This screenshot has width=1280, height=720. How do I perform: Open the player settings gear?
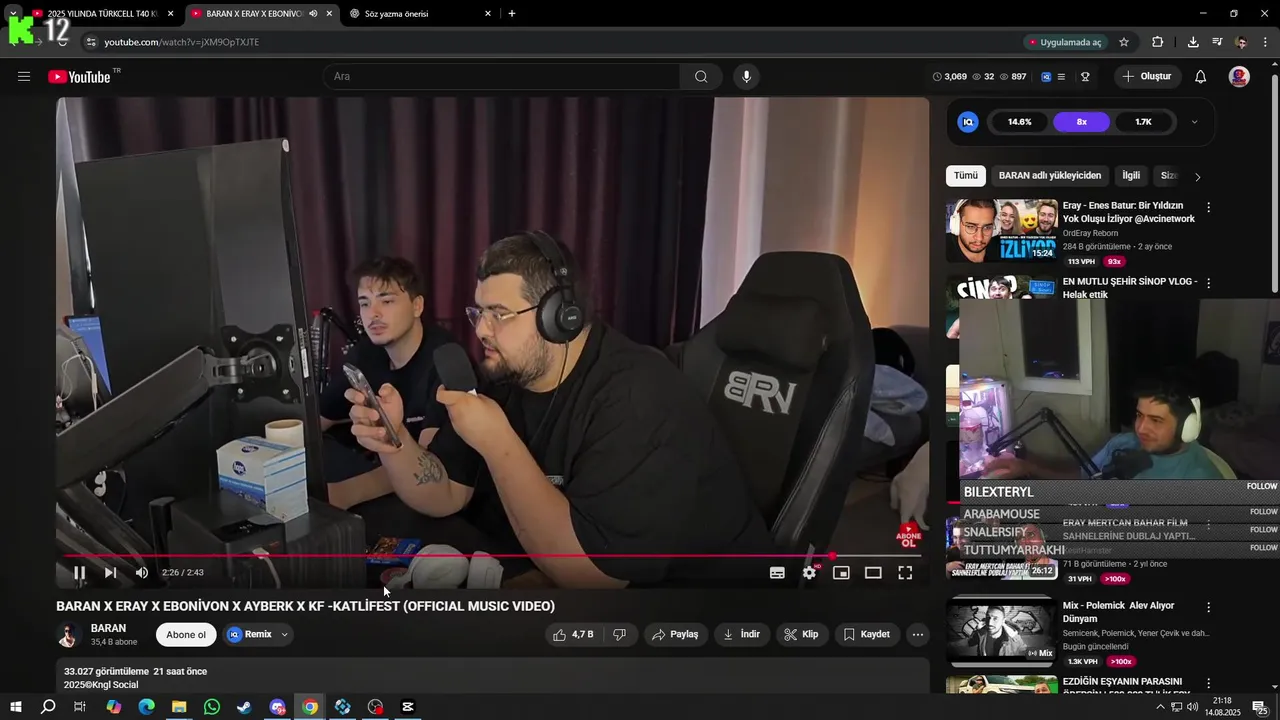pyautogui.click(x=810, y=573)
